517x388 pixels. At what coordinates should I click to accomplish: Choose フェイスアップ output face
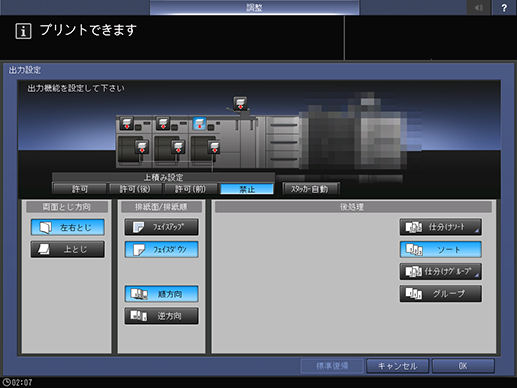(x=162, y=227)
